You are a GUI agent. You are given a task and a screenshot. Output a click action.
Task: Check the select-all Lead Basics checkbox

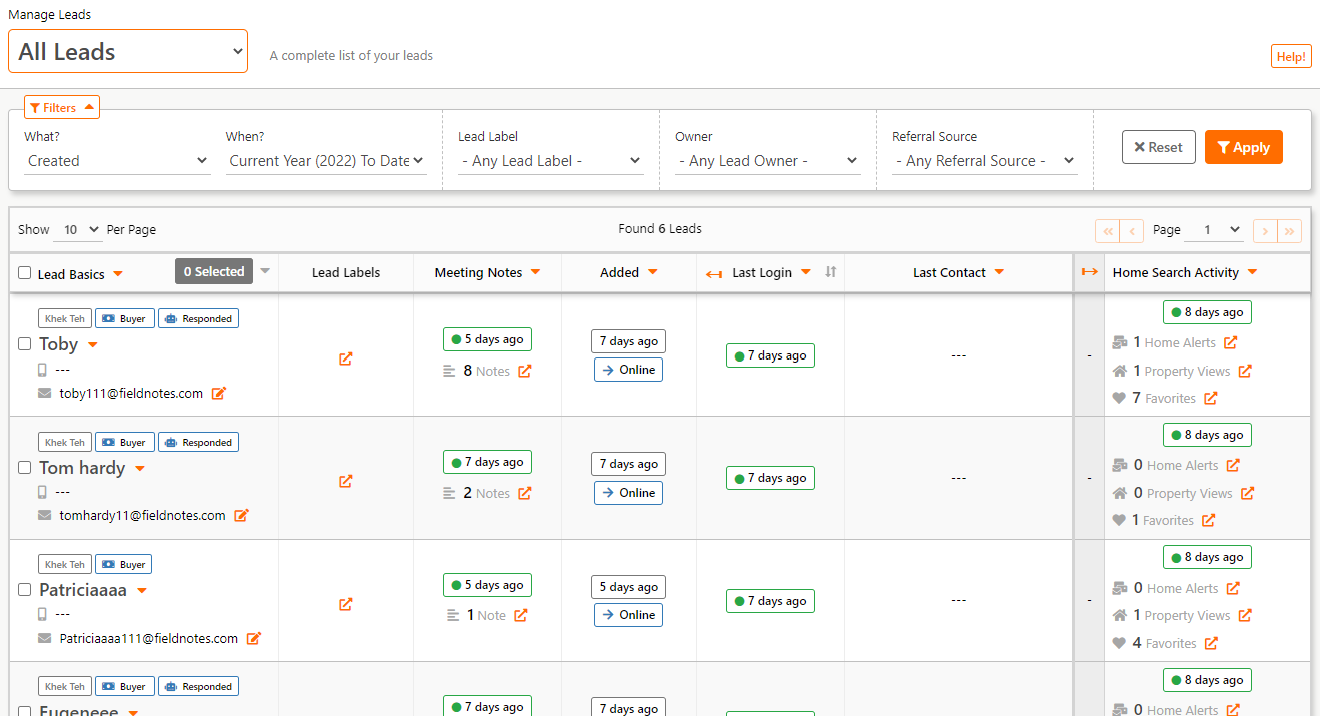25,273
